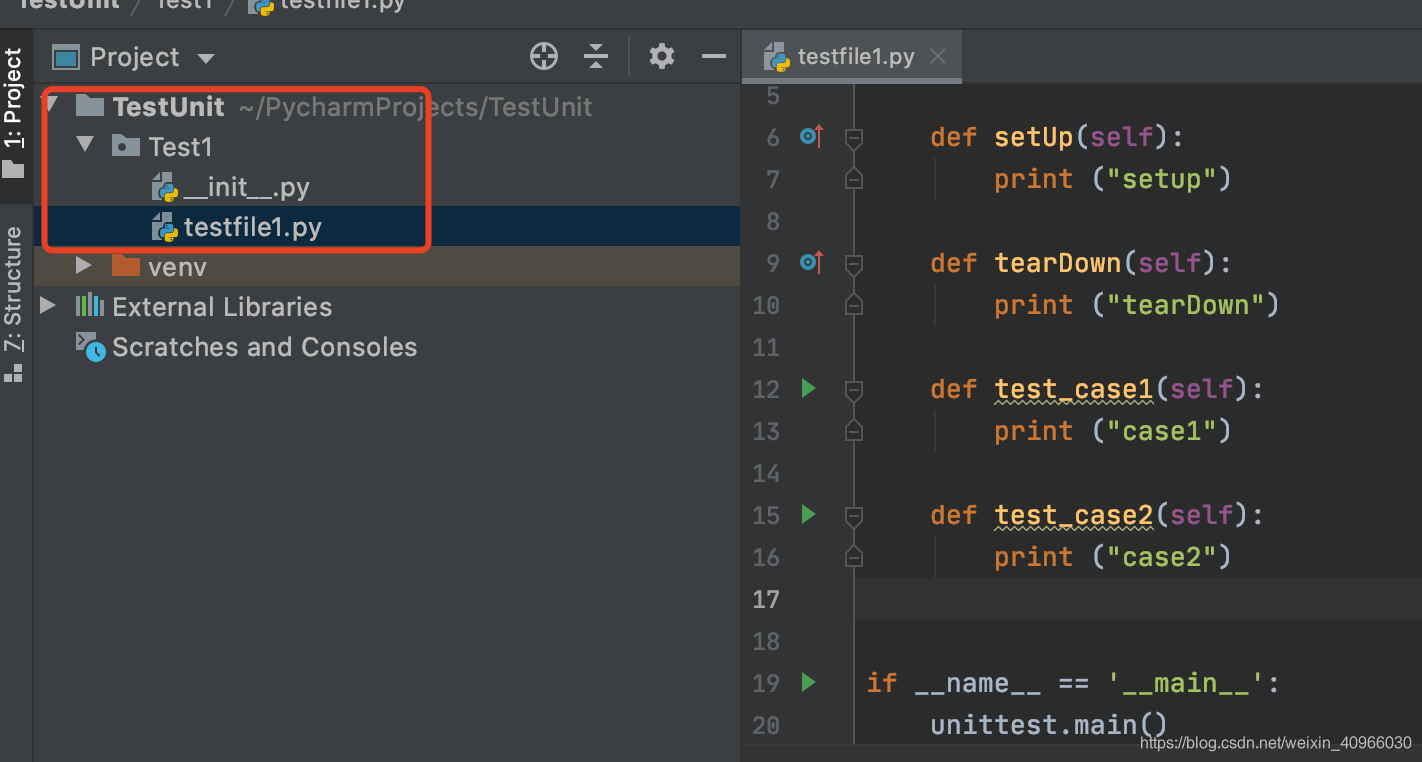Viewport: 1422px width, 762px height.
Task: Close the testfile1.py editor tab
Action: (x=938, y=57)
